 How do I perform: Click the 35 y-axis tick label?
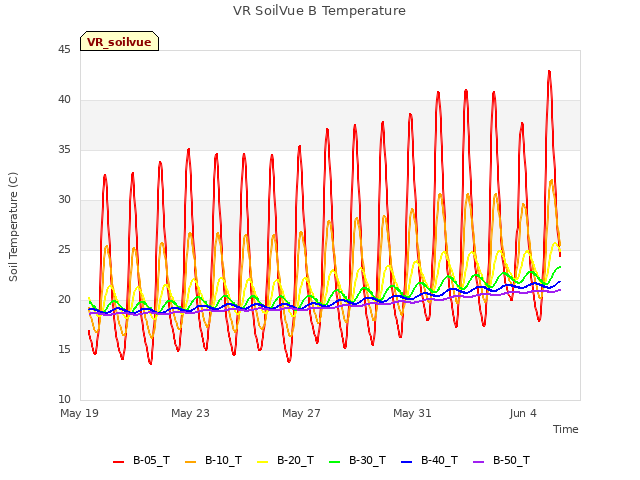point(64,150)
